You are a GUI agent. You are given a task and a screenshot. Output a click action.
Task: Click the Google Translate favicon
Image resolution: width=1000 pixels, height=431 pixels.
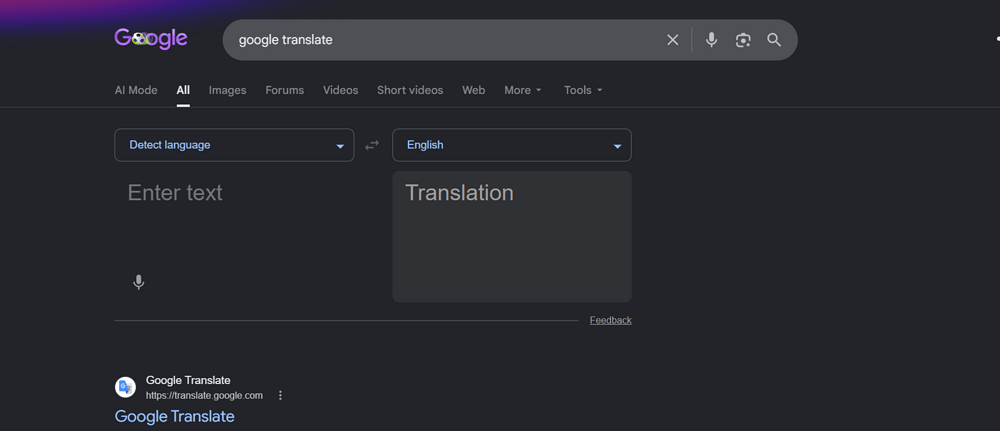[x=125, y=387]
